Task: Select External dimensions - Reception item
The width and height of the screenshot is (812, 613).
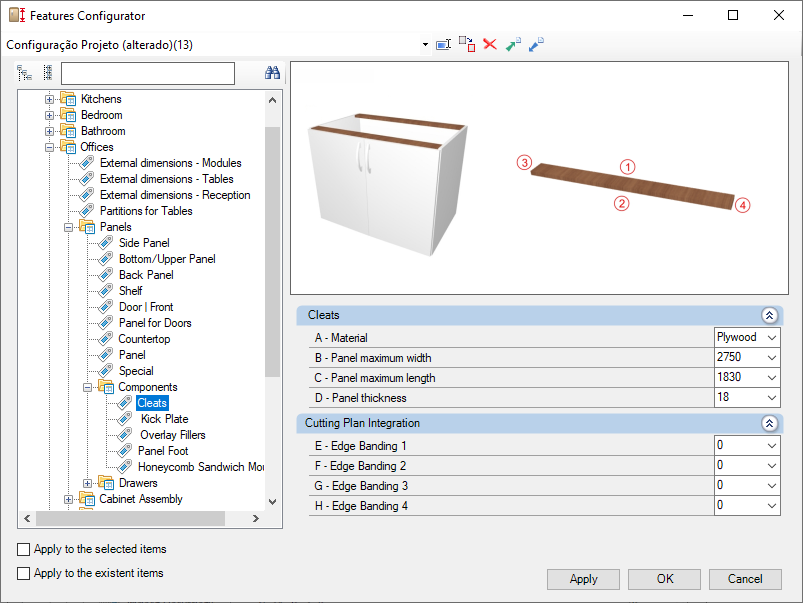Action: (175, 195)
